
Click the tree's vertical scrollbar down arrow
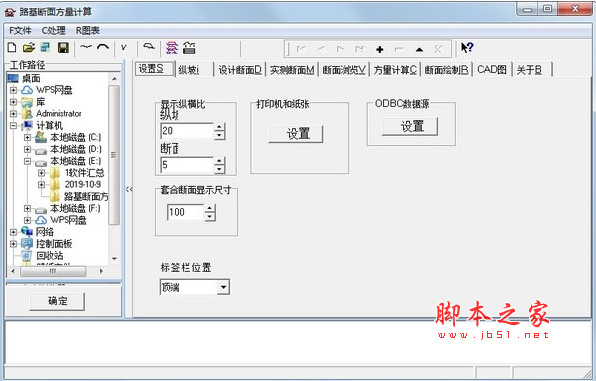[x=114, y=259]
